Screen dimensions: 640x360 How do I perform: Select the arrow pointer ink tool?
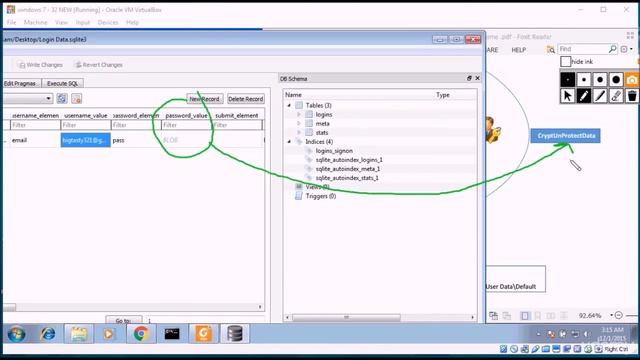coord(567,96)
